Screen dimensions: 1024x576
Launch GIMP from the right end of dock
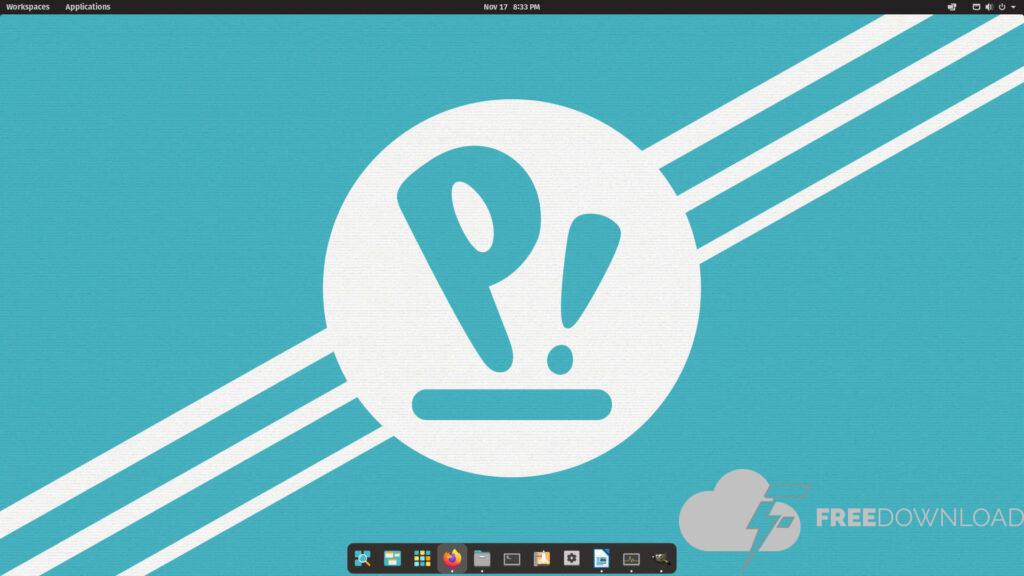pyautogui.click(x=660, y=558)
